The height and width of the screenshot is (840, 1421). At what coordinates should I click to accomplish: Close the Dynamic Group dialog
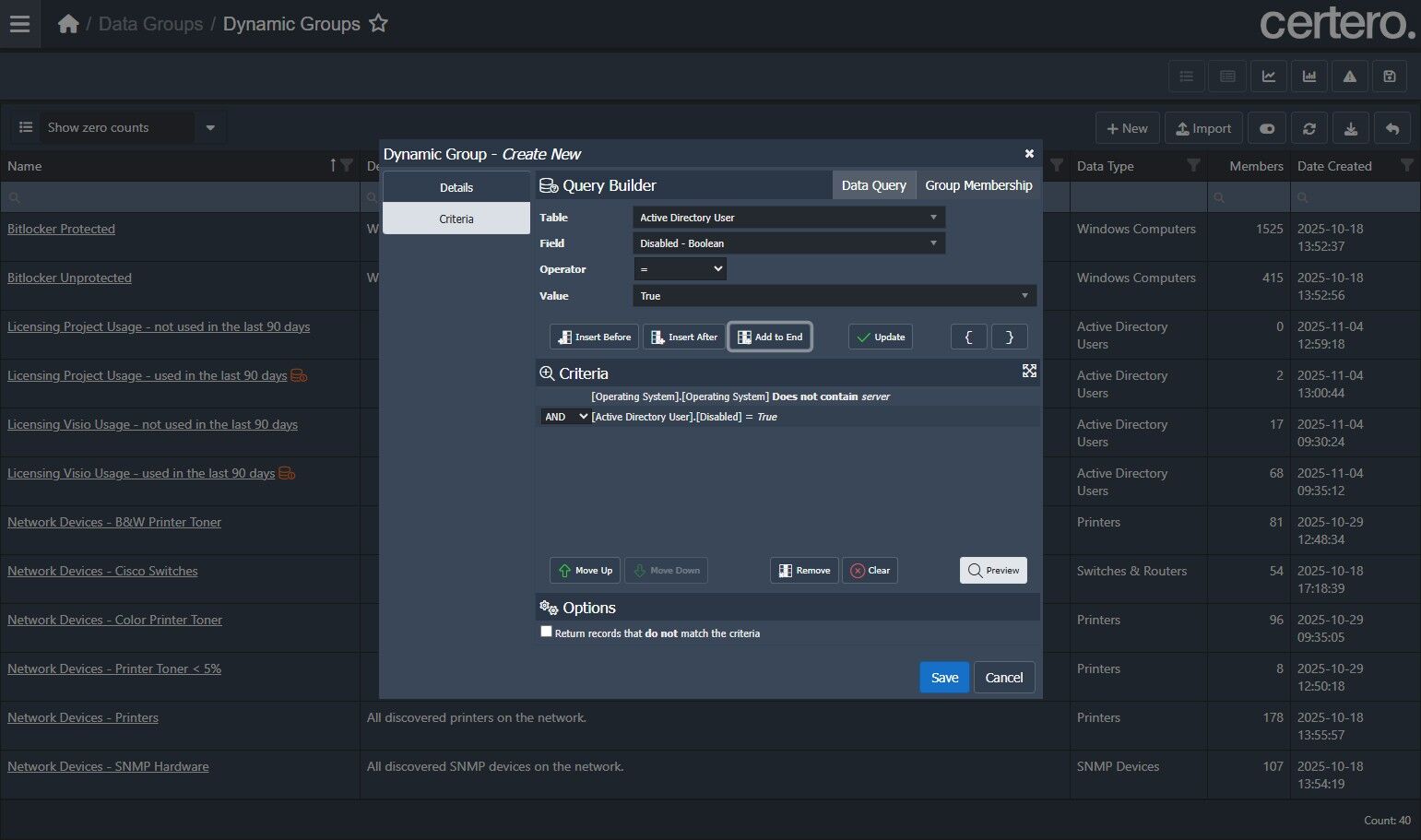point(1029,154)
